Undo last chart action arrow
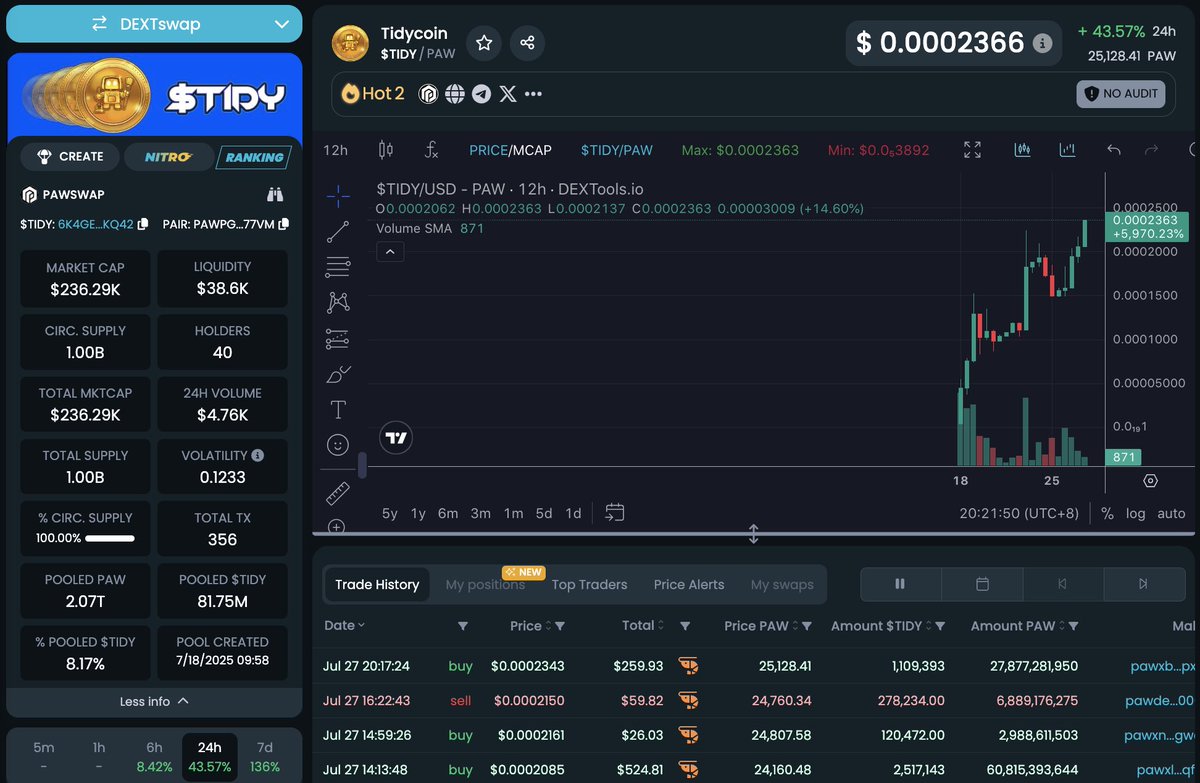1200x783 pixels. [x=1114, y=150]
